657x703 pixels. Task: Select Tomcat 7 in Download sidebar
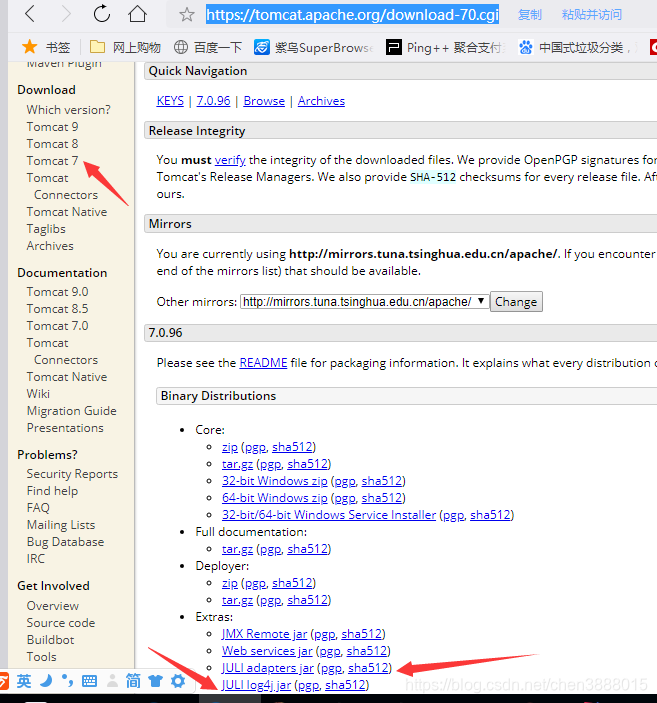[52, 161]
